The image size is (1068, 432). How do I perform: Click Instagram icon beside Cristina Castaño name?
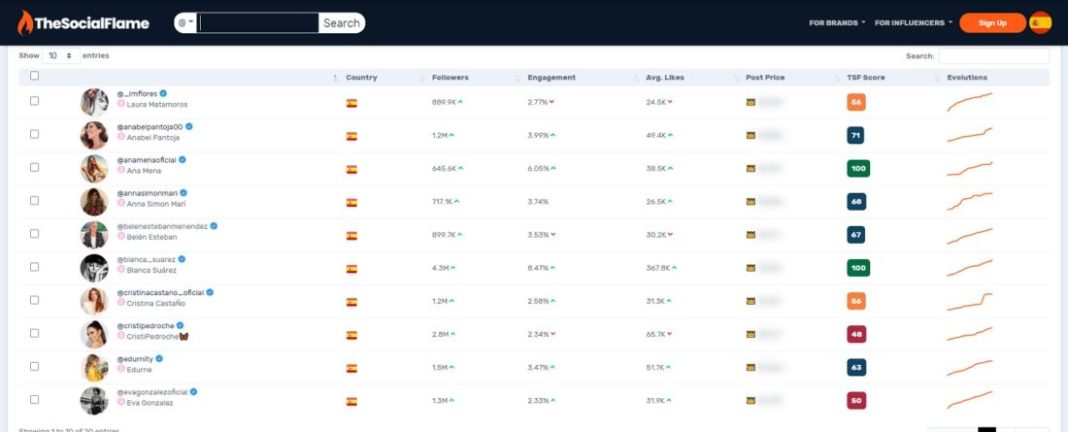pos(121,302)
